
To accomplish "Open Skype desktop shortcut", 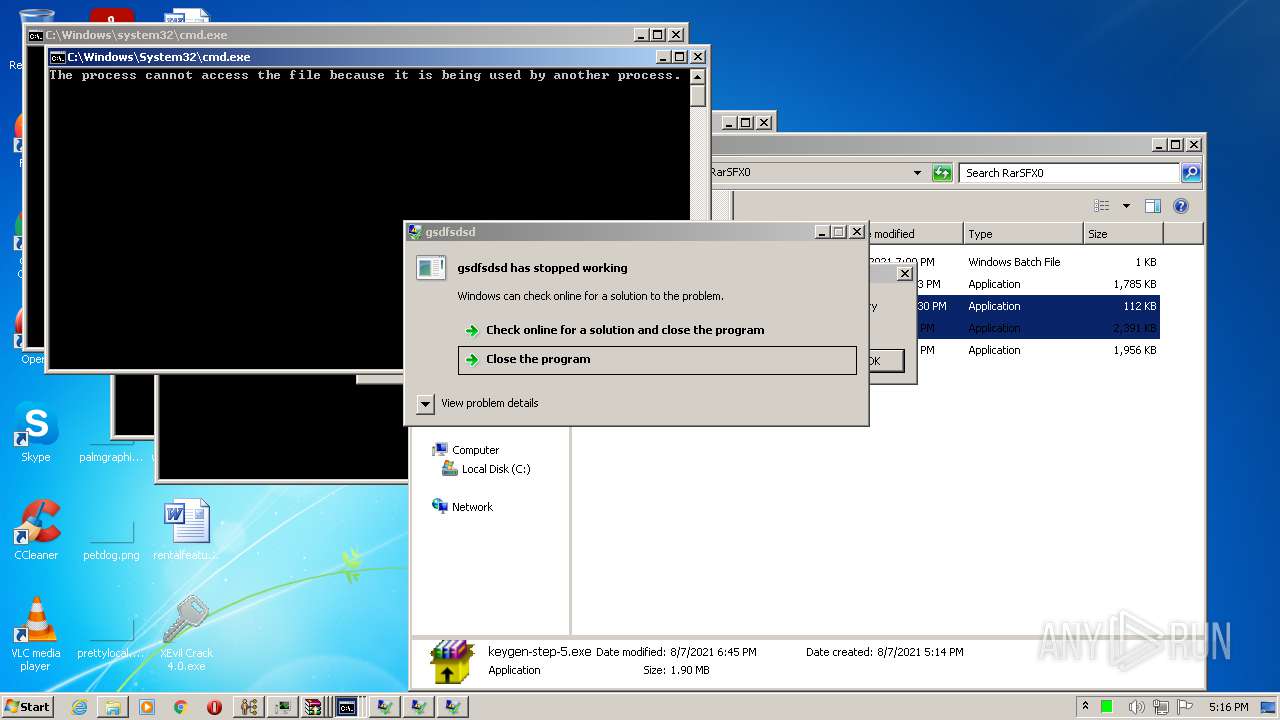I will 36,433.
